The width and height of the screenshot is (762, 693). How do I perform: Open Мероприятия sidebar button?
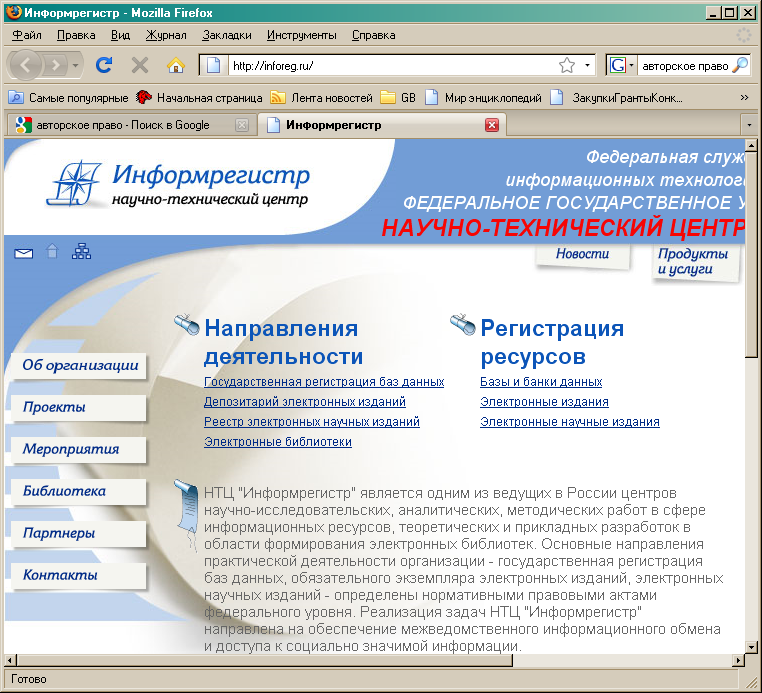point(79,449)
